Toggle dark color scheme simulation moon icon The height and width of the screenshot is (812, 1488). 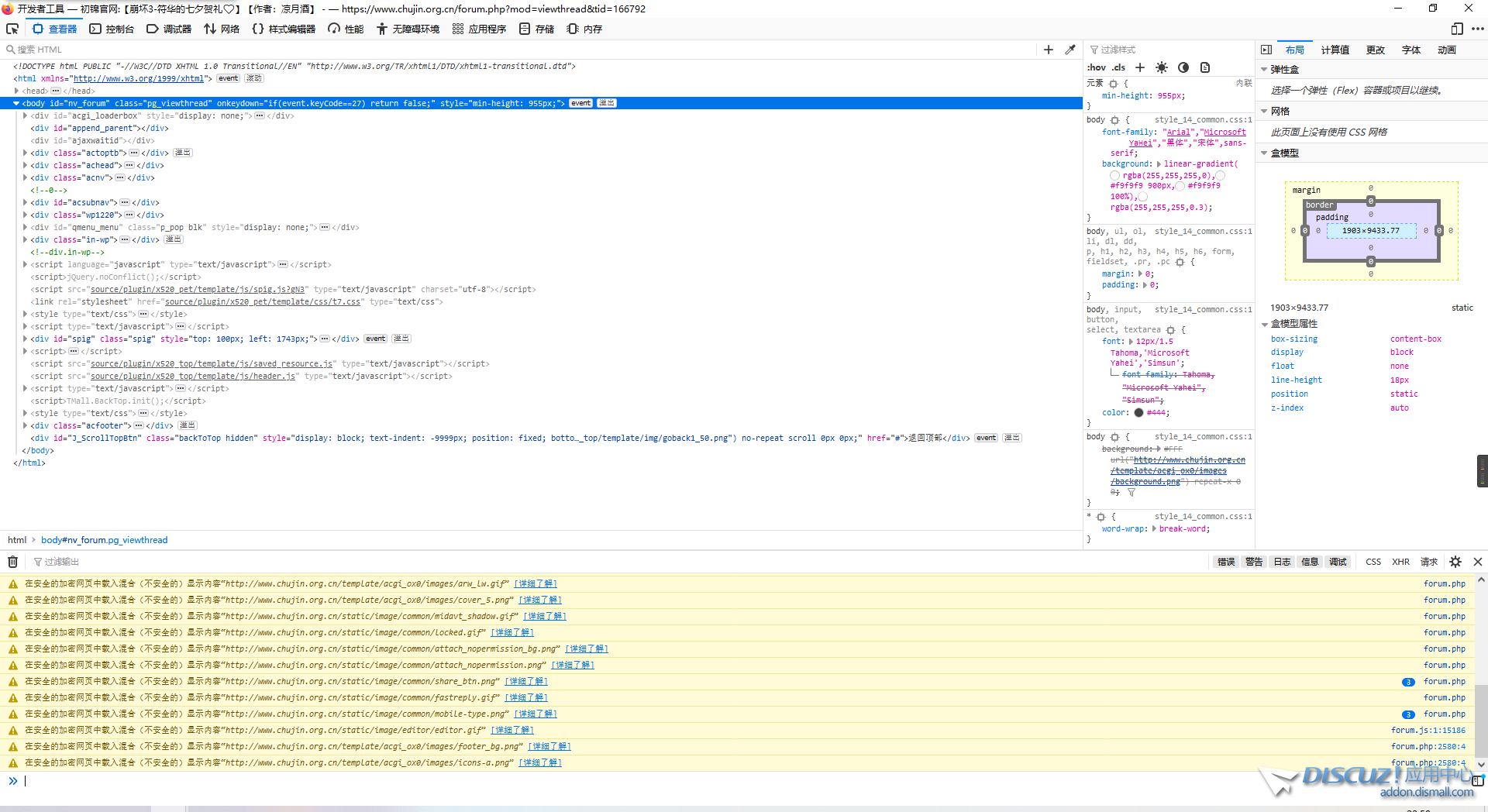pos(1183,67)
